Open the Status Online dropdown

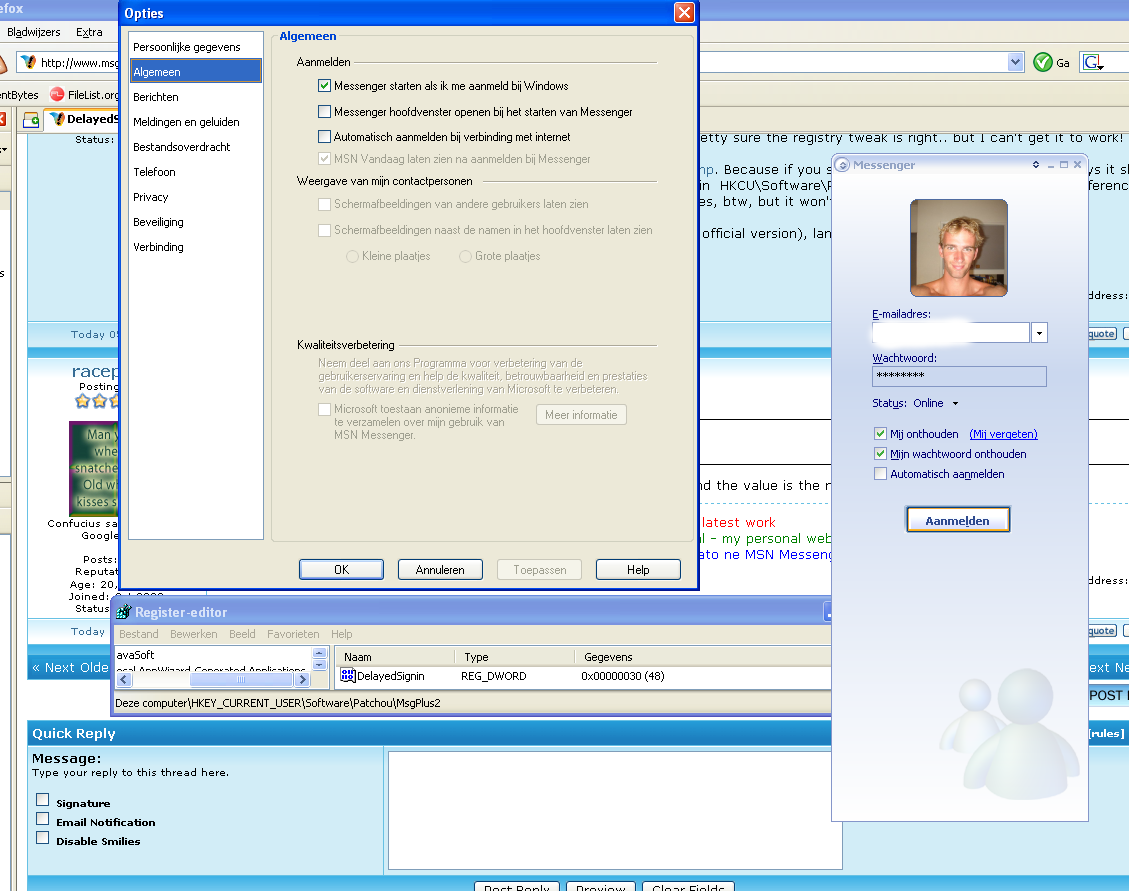(x=954, y=404)
